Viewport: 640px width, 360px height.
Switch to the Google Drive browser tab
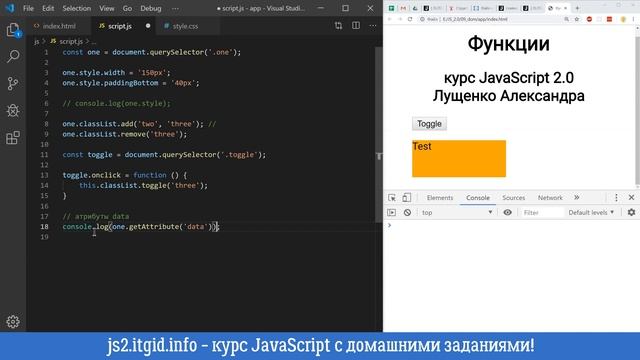click(415, 8)
